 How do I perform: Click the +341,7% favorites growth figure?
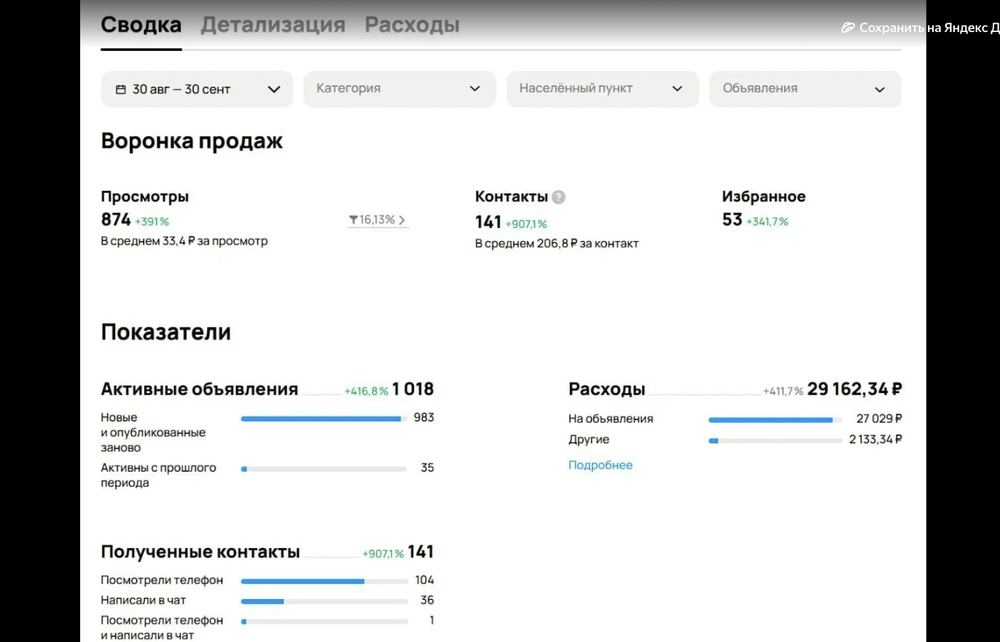pos(767,222)
